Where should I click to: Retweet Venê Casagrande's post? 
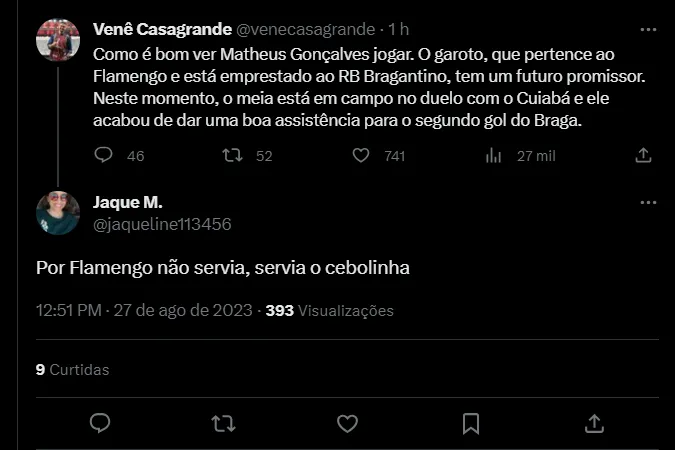click(232, 156)
